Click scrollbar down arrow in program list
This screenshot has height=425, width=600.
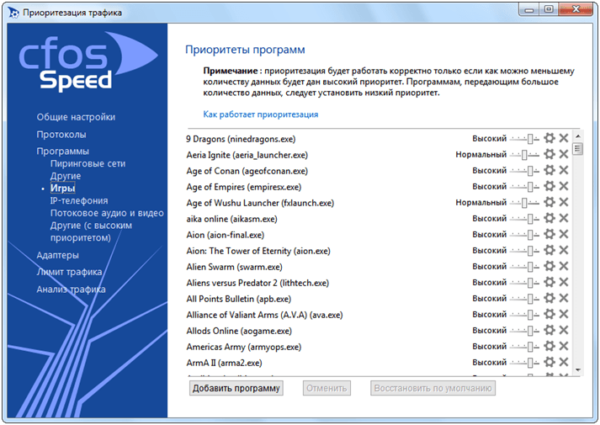tap(578, 370)
